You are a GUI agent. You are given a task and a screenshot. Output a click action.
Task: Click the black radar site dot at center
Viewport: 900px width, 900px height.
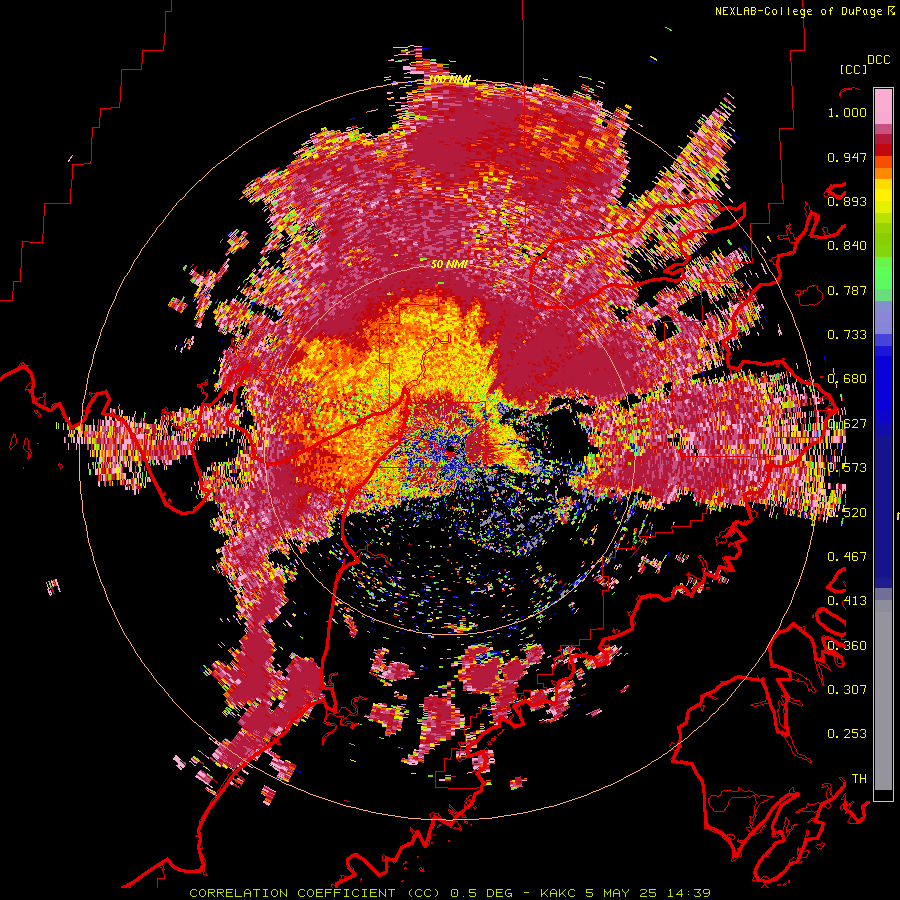click(449, 449)
